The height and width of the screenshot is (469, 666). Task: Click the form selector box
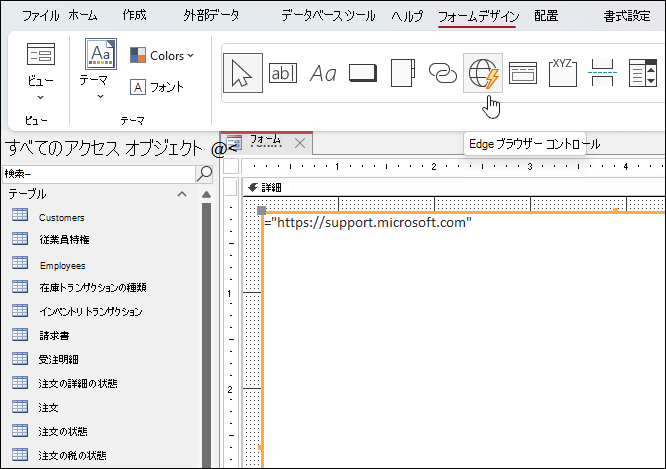pyautogui.click(x=231, y=166)
